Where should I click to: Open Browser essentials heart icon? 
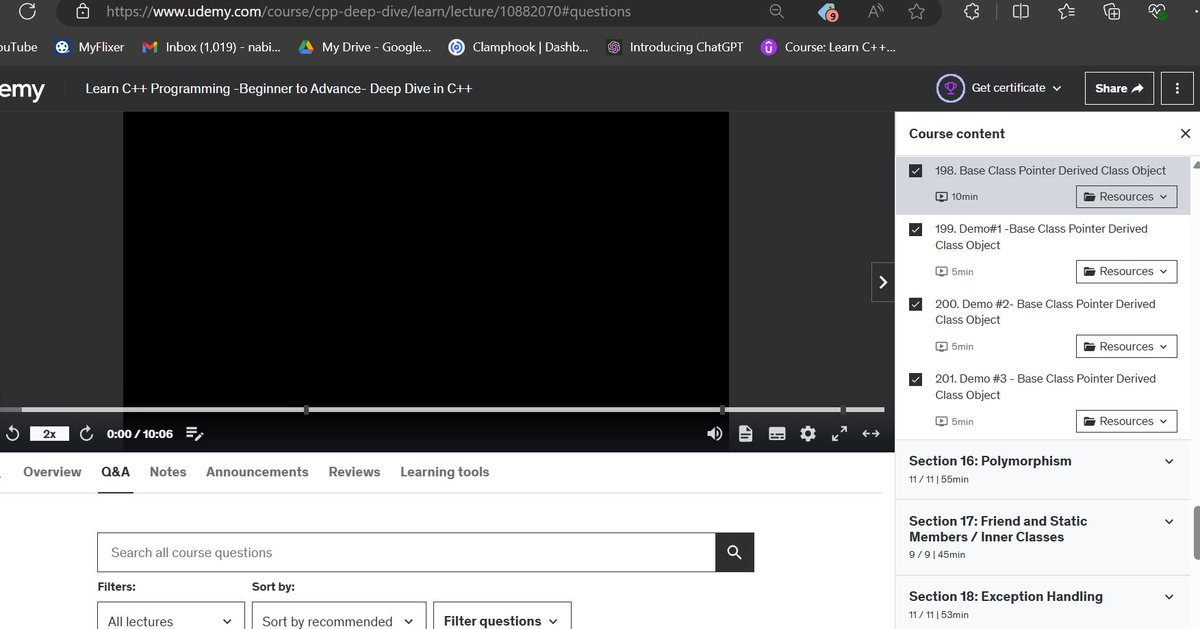tap(1157, 11)
